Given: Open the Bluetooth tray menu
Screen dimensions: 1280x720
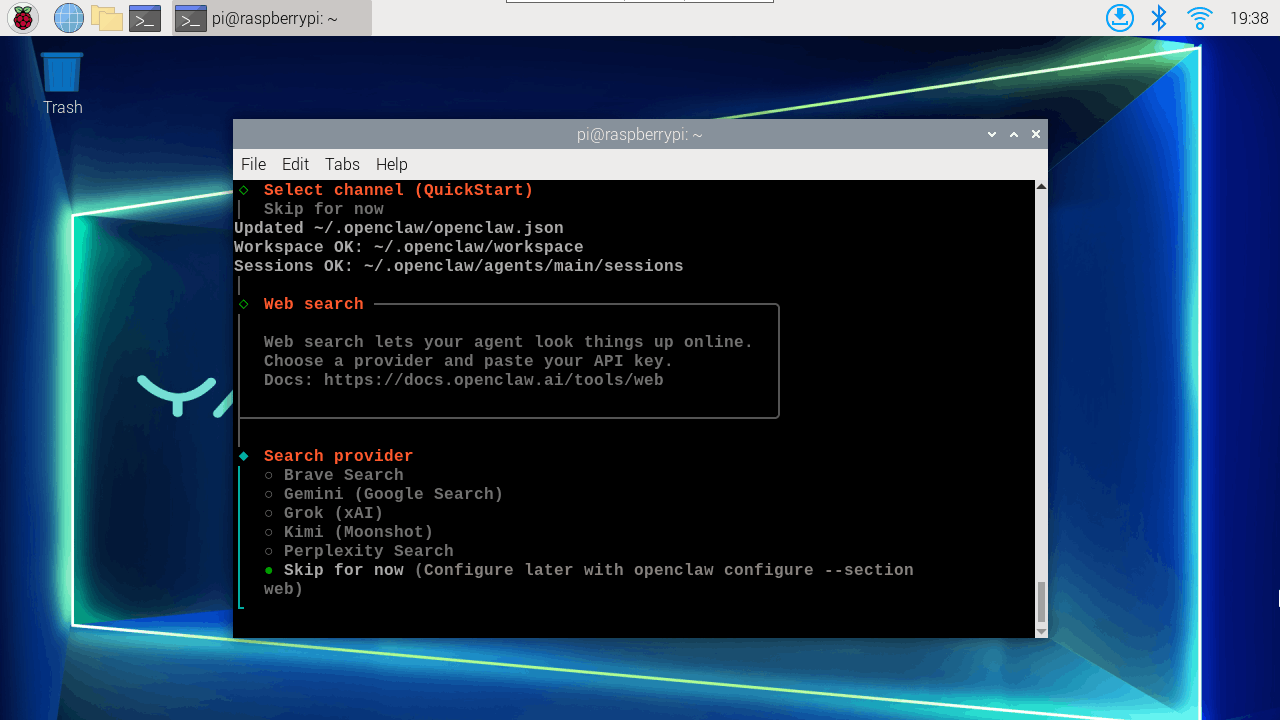Looking at the screenshot, I should pos(1159,18).
